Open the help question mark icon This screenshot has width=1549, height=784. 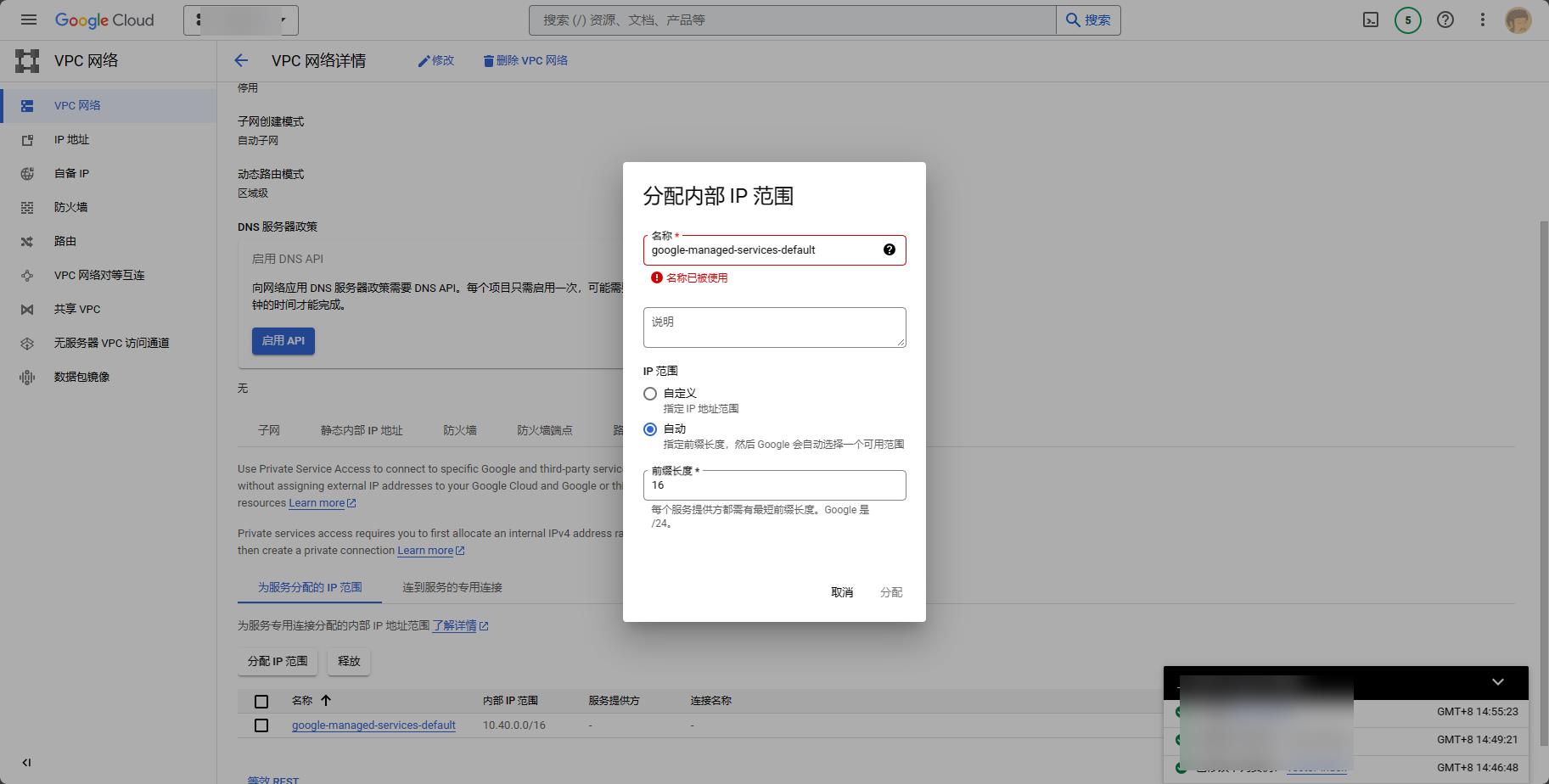coord(1445,20)
